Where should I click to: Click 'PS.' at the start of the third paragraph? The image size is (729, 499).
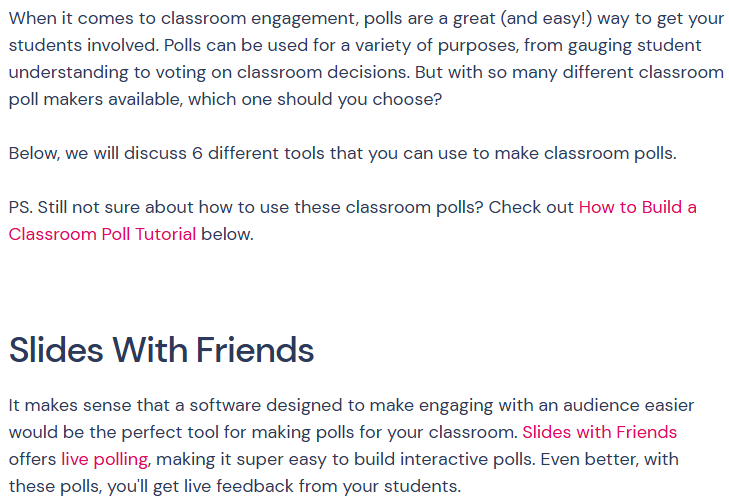pyautogui.click(x=20, y=207)
